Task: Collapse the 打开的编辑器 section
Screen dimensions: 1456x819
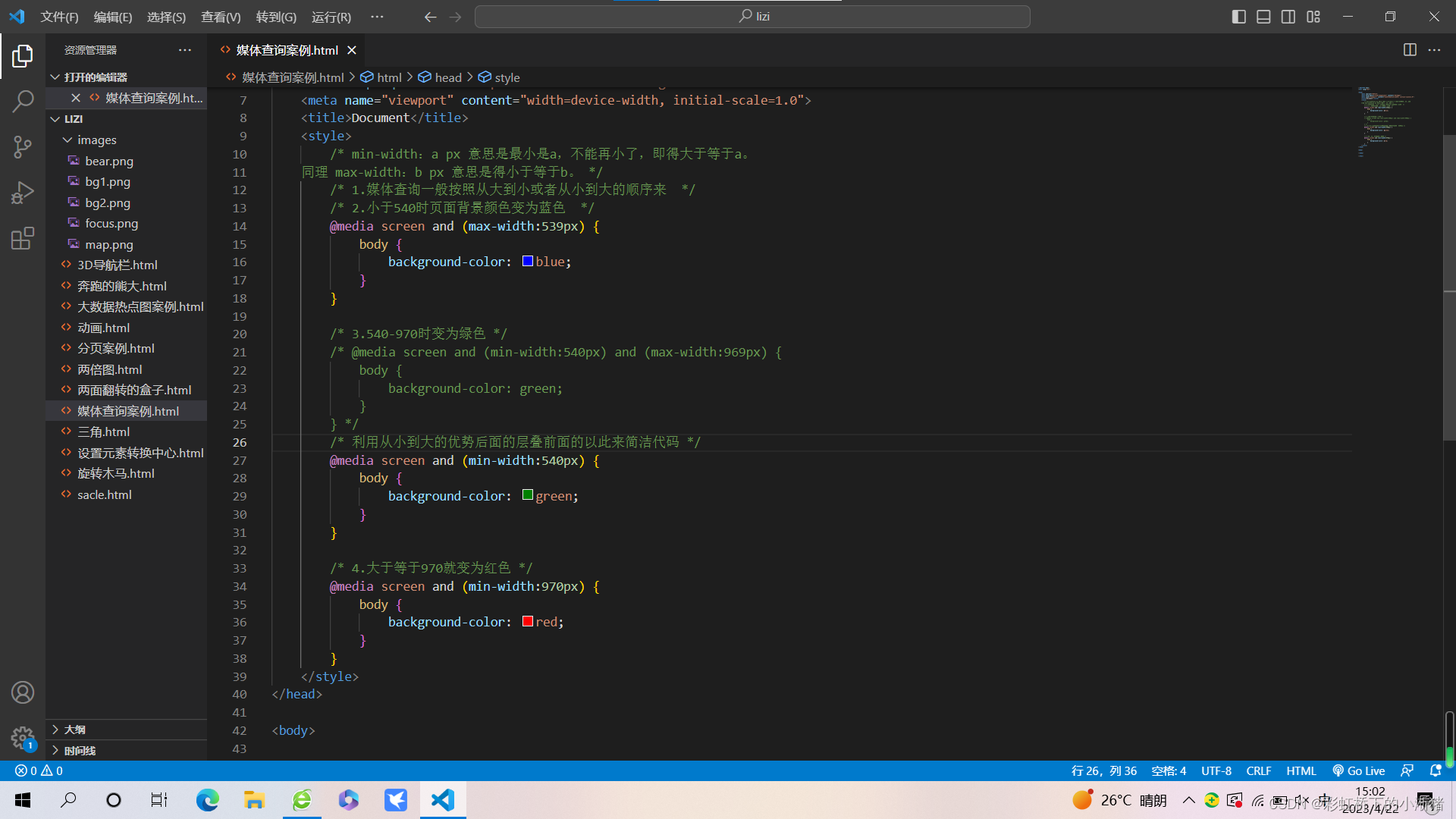Action: tap(126, 77)
